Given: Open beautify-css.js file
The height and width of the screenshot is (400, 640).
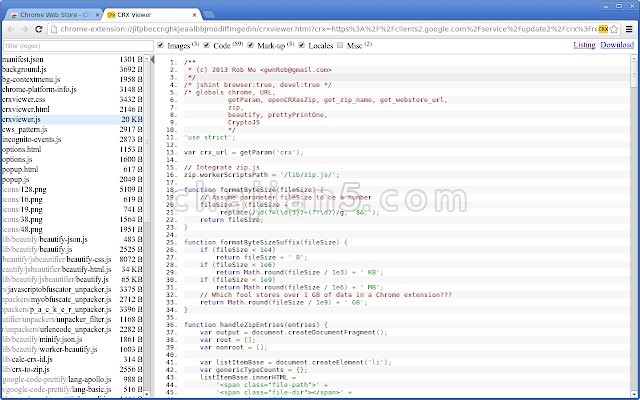Looking at the screenshot, I should 72,260.
